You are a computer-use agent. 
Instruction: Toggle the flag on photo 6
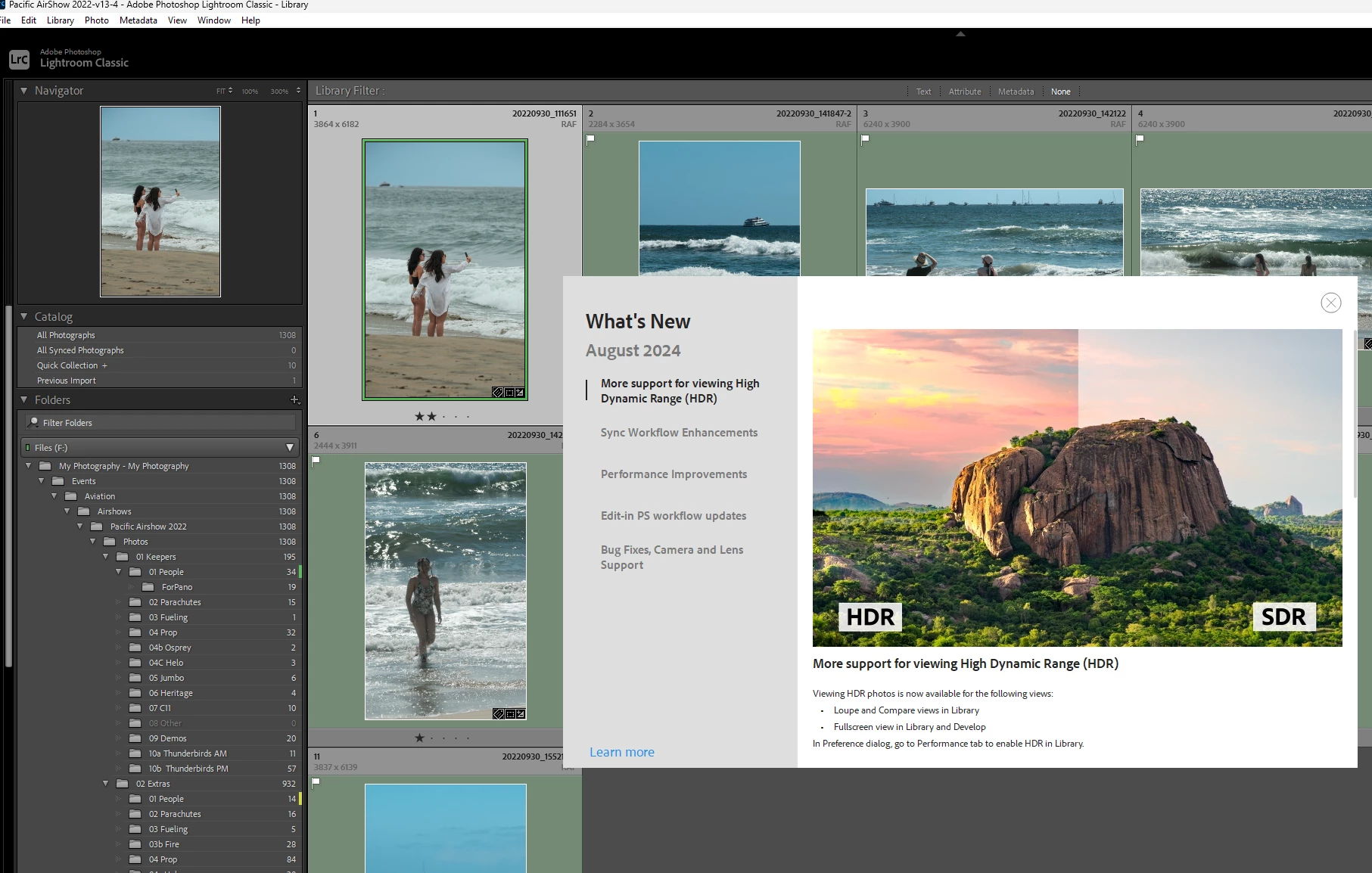click(316, 461)
